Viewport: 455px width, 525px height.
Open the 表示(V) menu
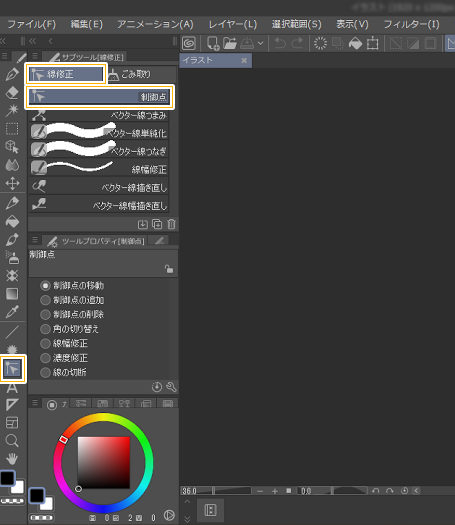pos(352,24)
